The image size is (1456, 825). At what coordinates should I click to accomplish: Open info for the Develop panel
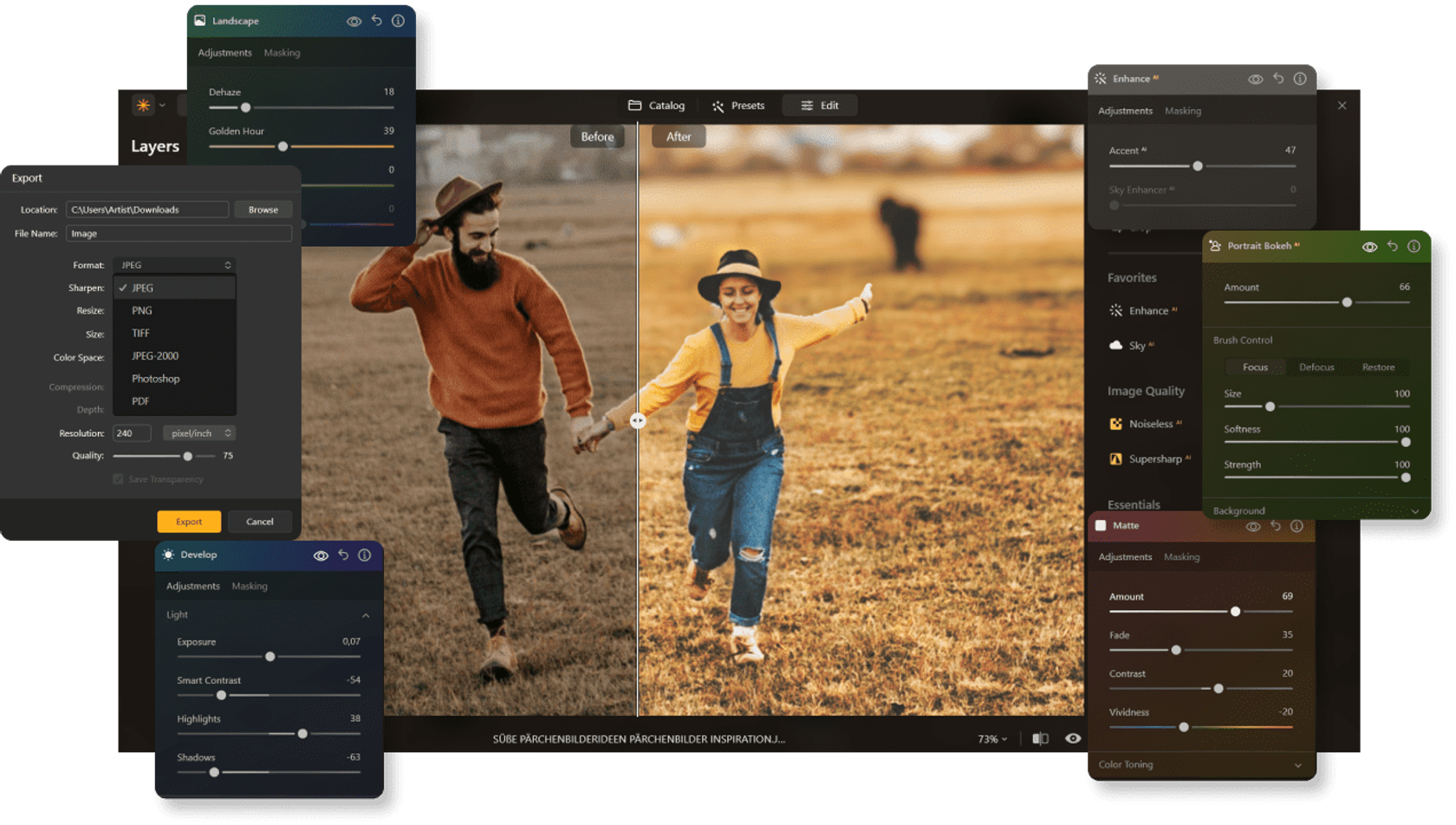click(365, 555)
